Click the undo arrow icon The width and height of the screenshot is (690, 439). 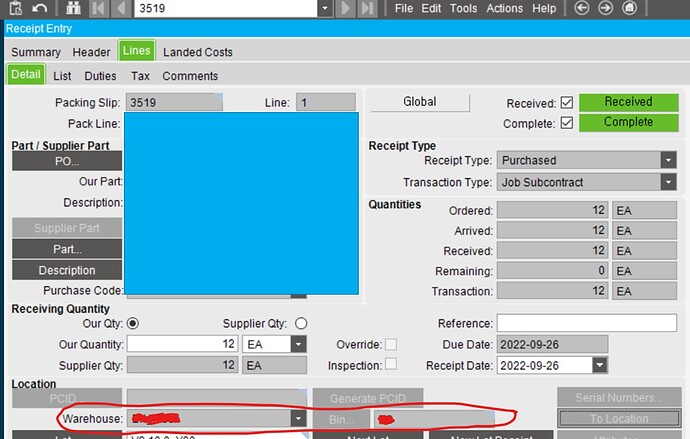40,8
